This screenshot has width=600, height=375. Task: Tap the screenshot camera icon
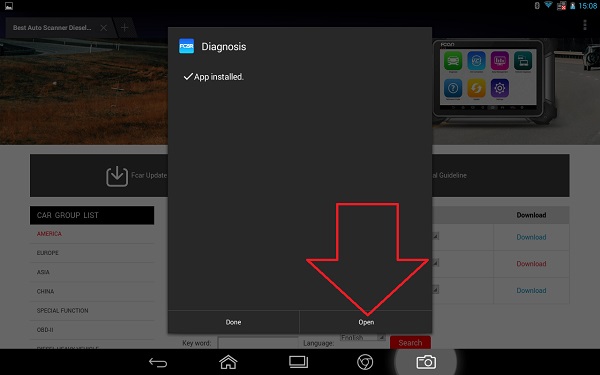426,362
